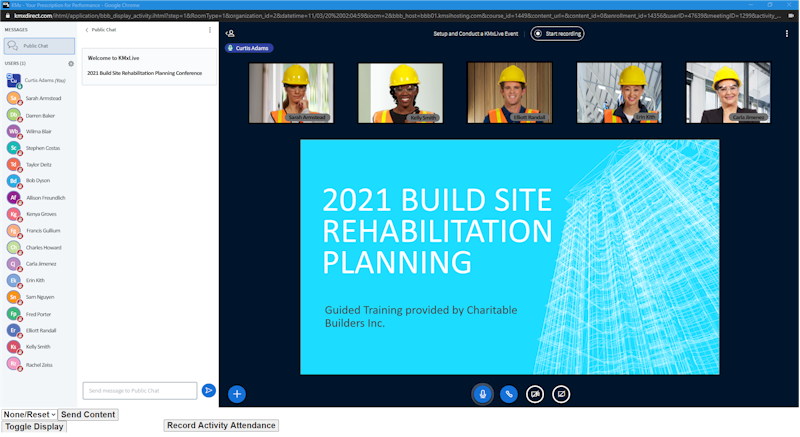Select Sarah Armstead's webcam thumbnail
The width and height of the screenshot is (800, 437).
pyautogui.click(x=291, y=93)
